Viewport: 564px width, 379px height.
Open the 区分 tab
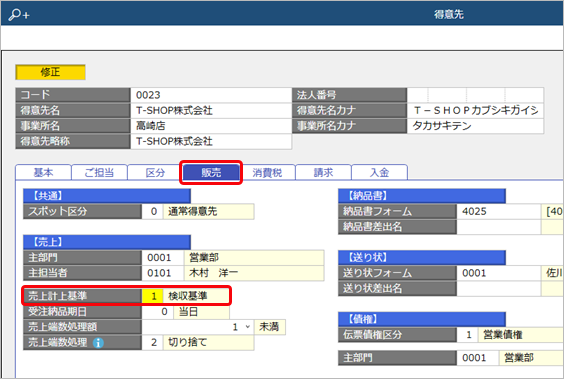[155, 173]
